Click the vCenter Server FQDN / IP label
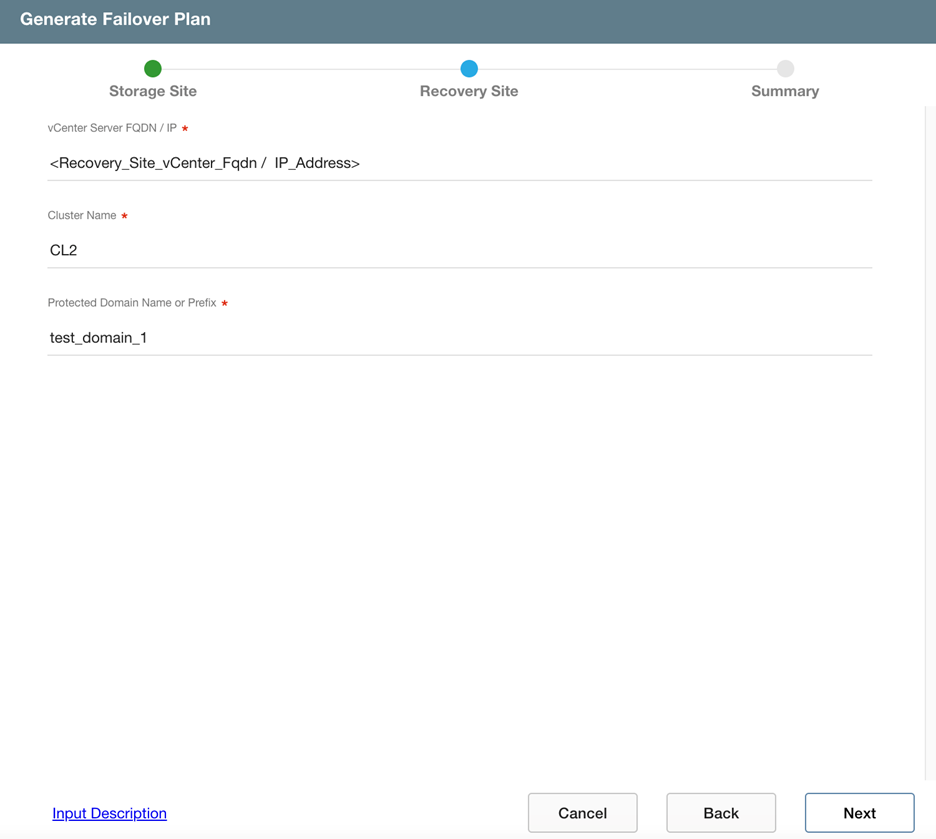936x839 pixels. [x=112, y=128]
